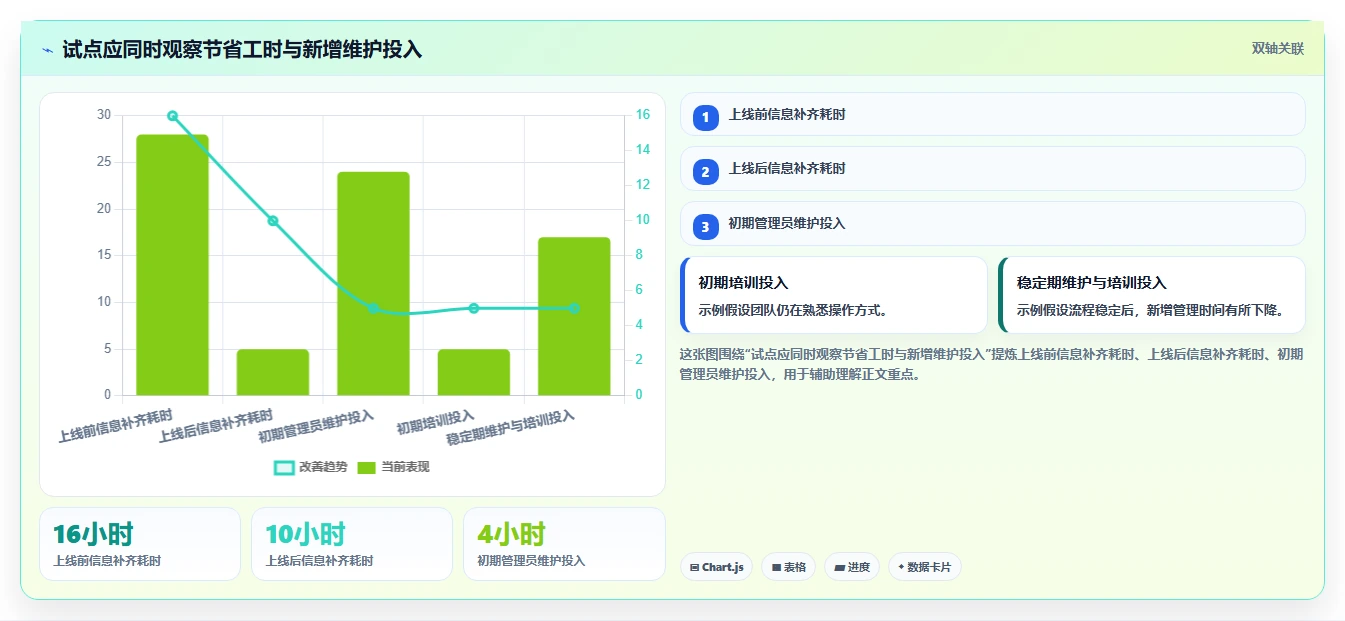Click the 当前表现 legend text
The height and width of the screenshot is (621, 1345).
(x=406, y=467)
